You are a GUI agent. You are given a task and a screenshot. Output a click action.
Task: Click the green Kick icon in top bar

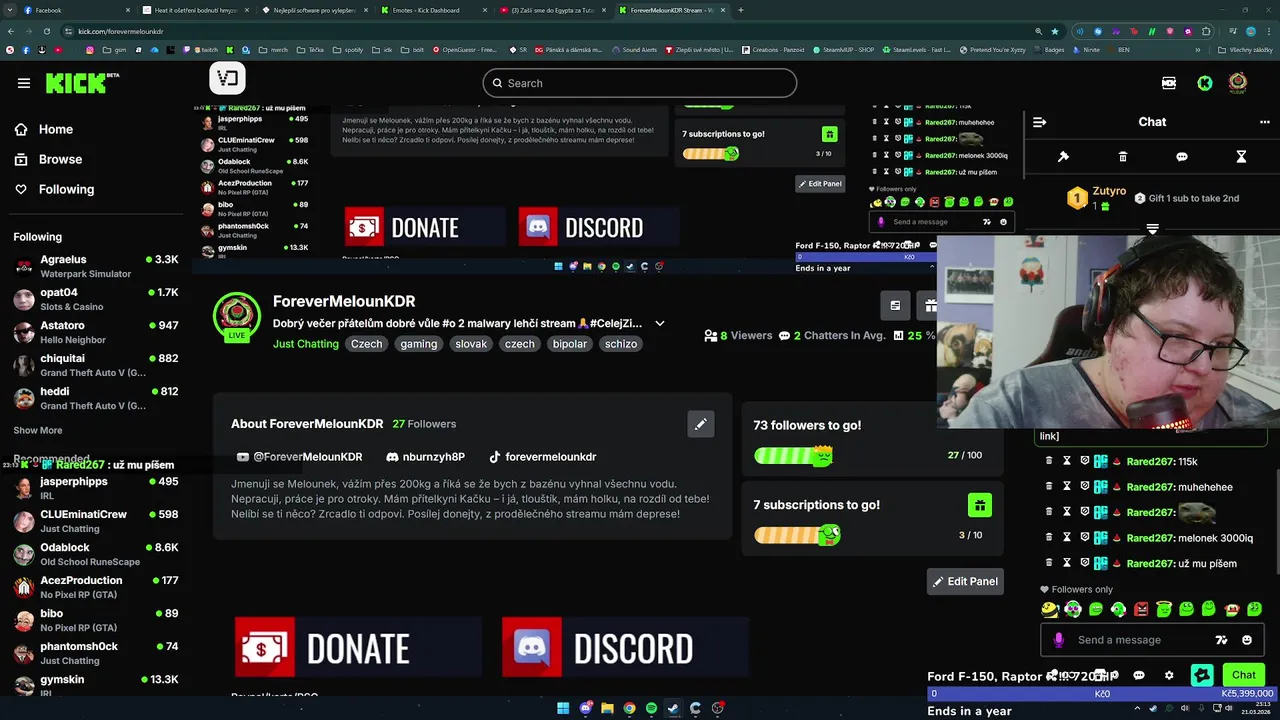1204,83
